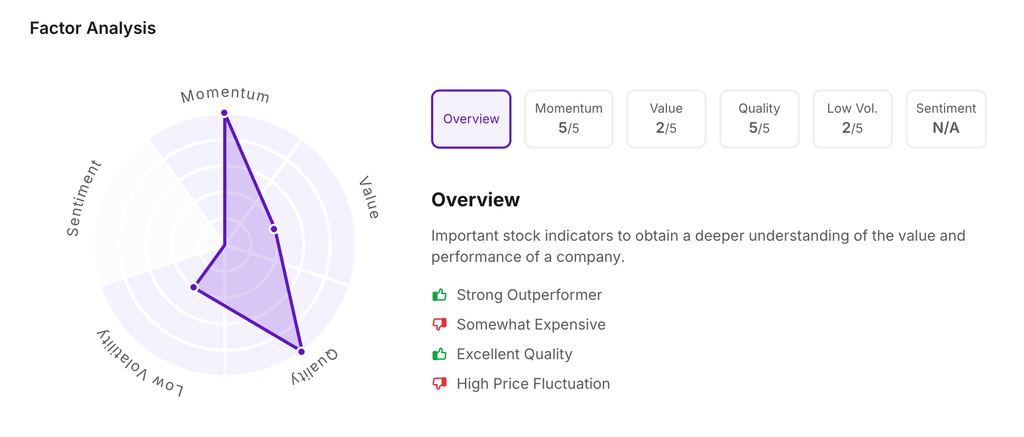
Task: Click the thumbs-down icon next to High Price Fluctuation
Action: point(439,384)
